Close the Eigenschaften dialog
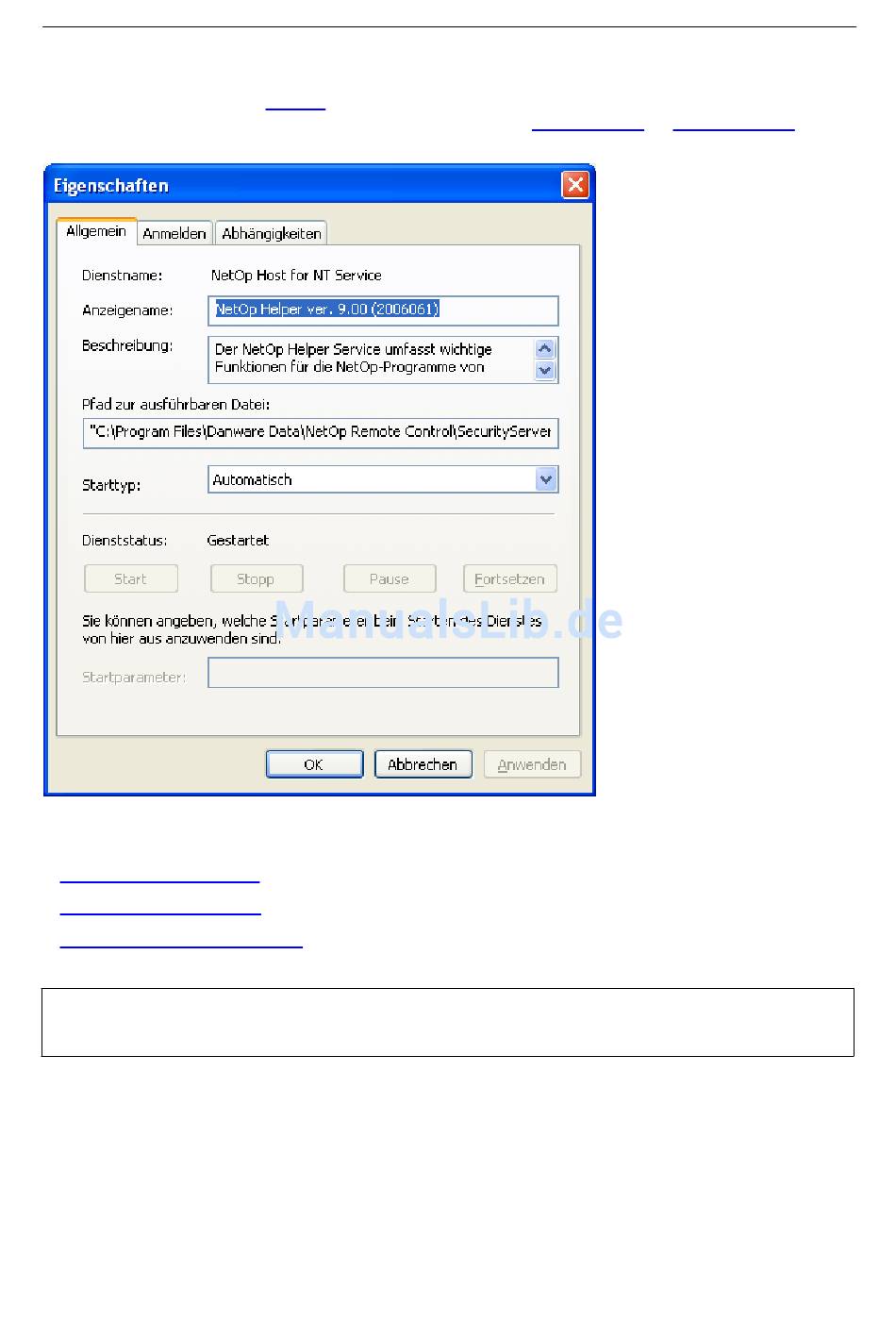 [x=575, y=185]
